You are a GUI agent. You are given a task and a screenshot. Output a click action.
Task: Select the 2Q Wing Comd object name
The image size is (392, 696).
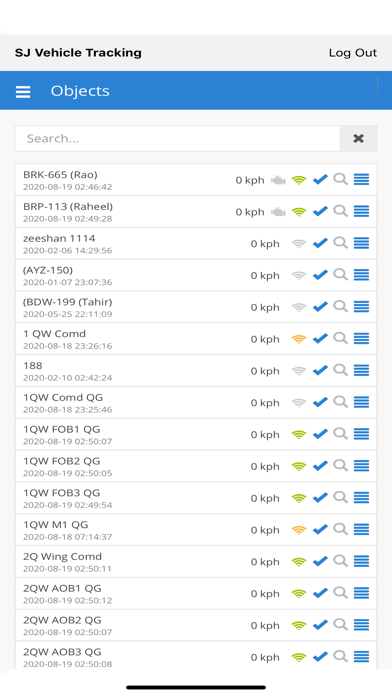tap(63, 557)
